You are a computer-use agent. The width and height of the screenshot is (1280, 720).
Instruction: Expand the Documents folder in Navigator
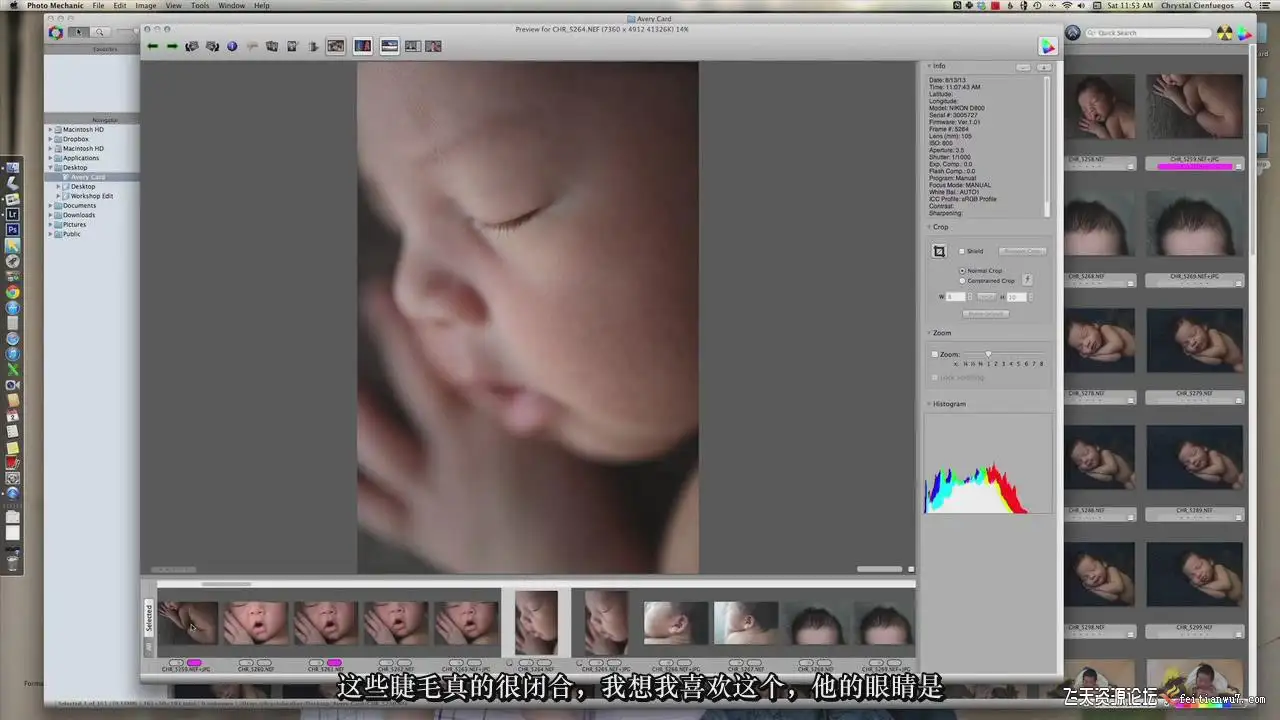[x=51, y=206]
